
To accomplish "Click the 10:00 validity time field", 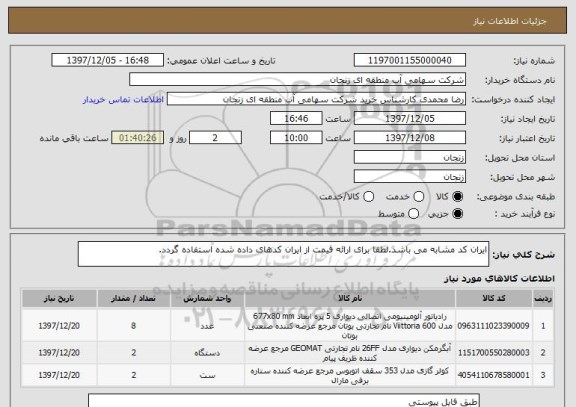I will click(x=296, y=138).
